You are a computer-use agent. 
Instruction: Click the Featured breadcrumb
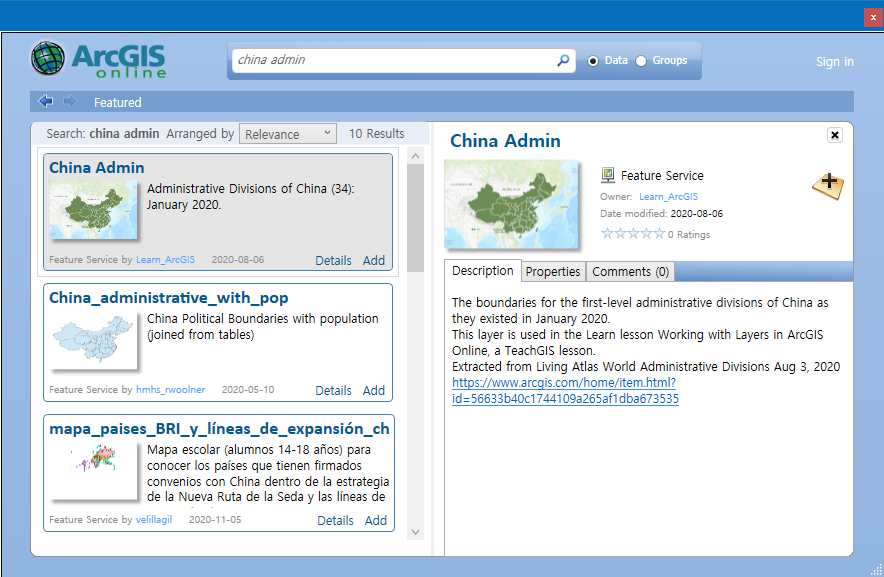pos(117,103)
